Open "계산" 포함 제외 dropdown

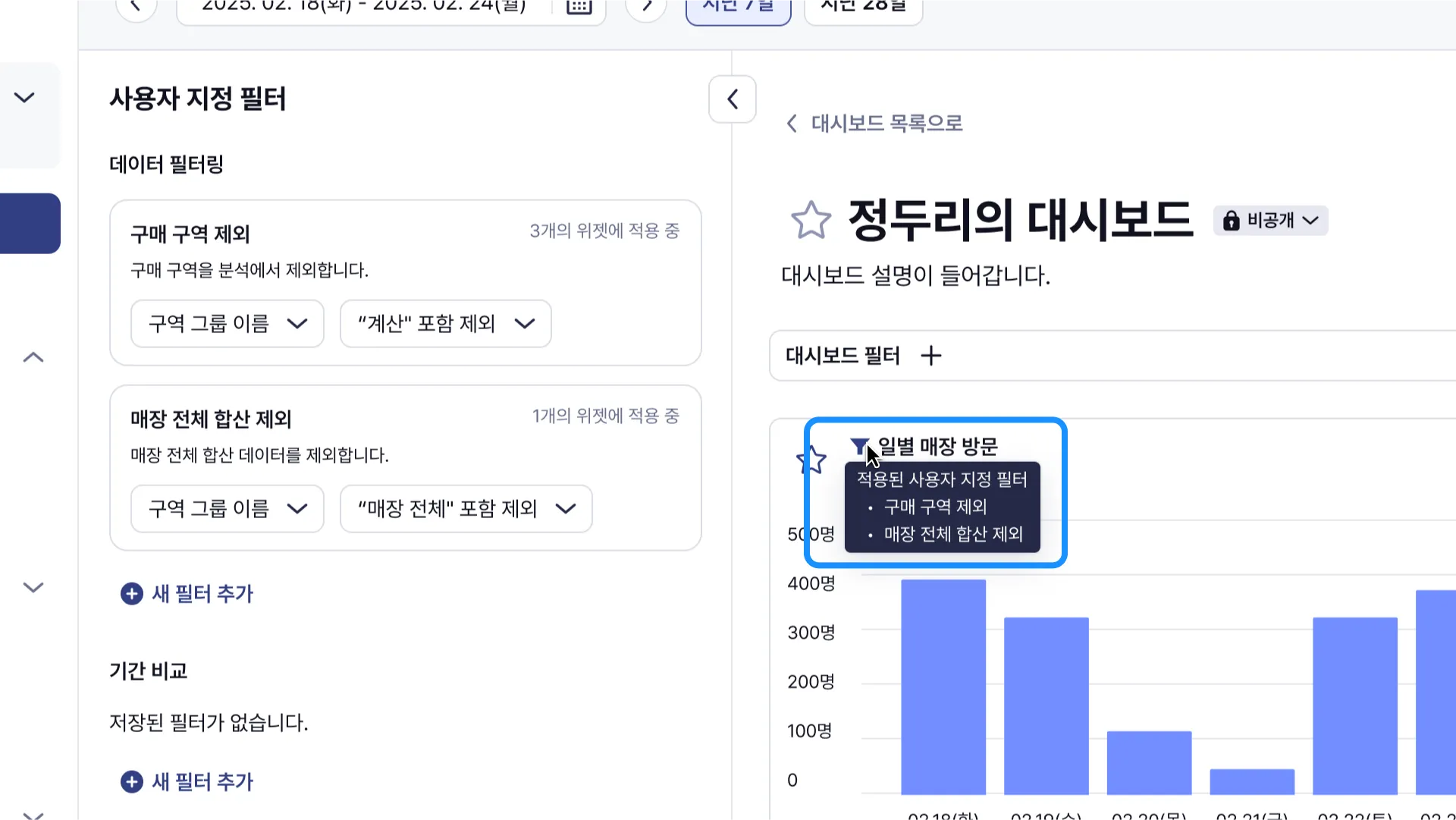445,324
